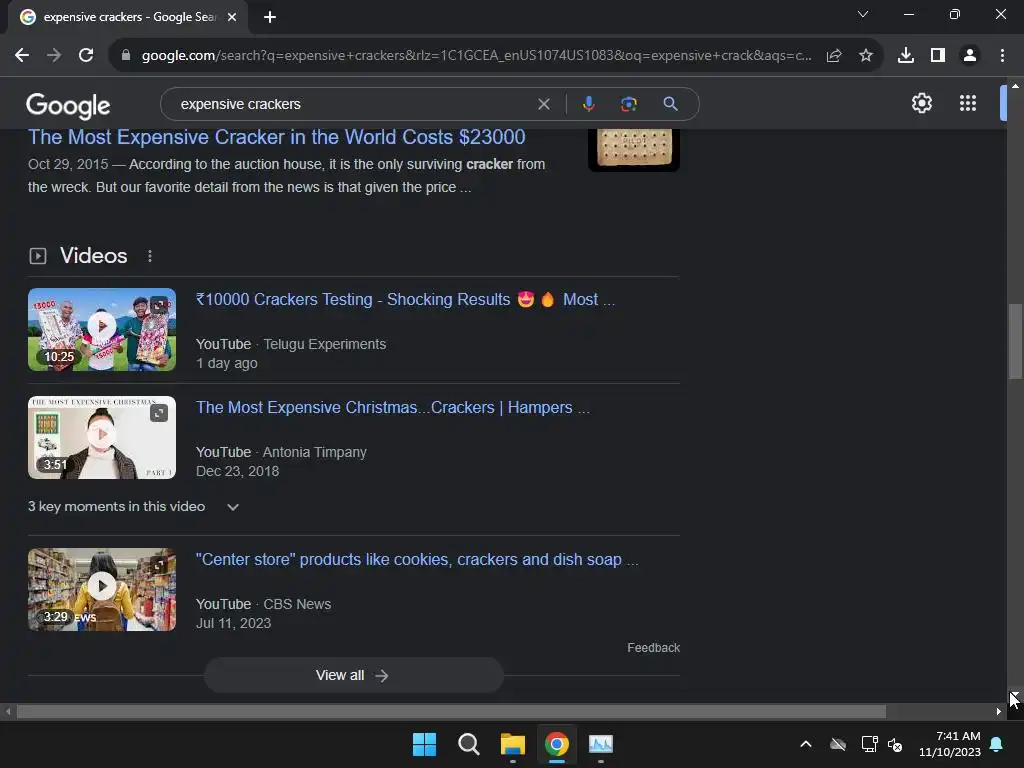Open the clock and calendar flyout
1024x768 pixels.
[950, 744]
